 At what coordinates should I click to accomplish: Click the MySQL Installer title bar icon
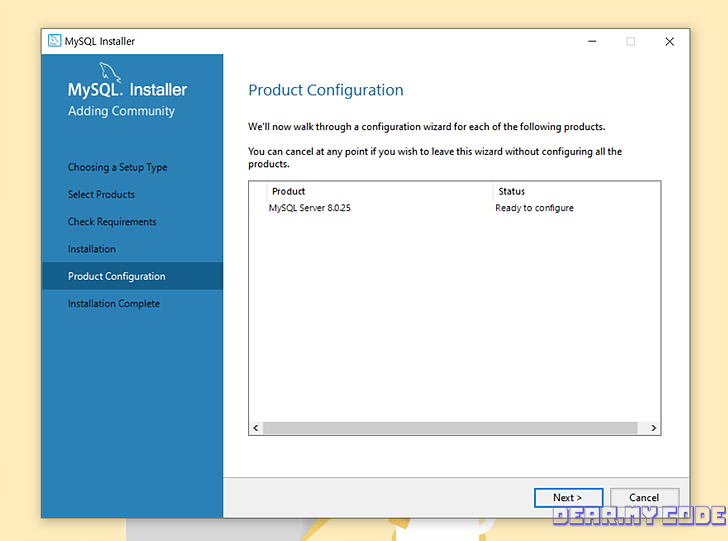pyautogui.click(x=54, y=41)
